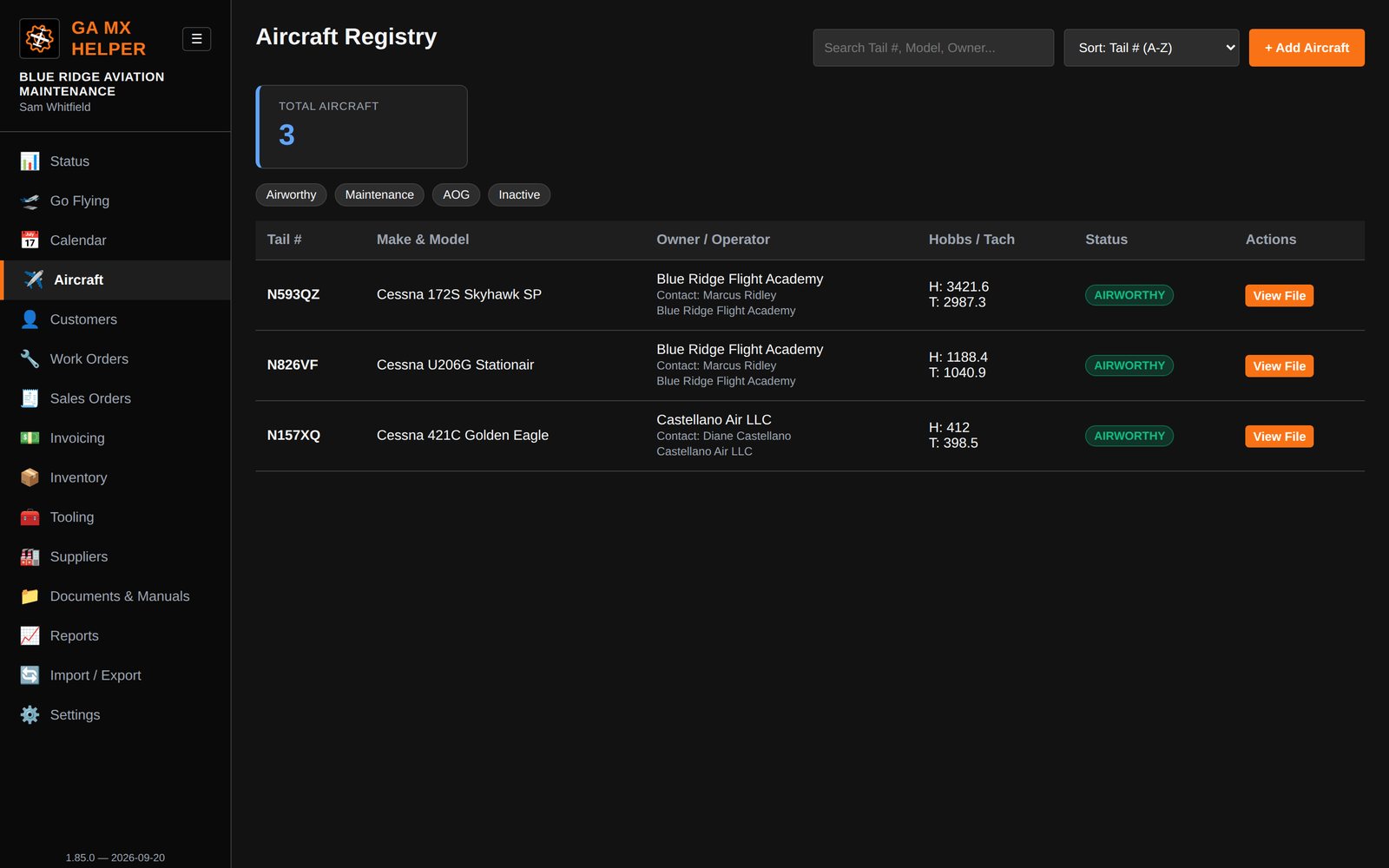Click the GA MX Helper logo icon
The height and width of the screenshot is (868, 1389).
point(39,38)
